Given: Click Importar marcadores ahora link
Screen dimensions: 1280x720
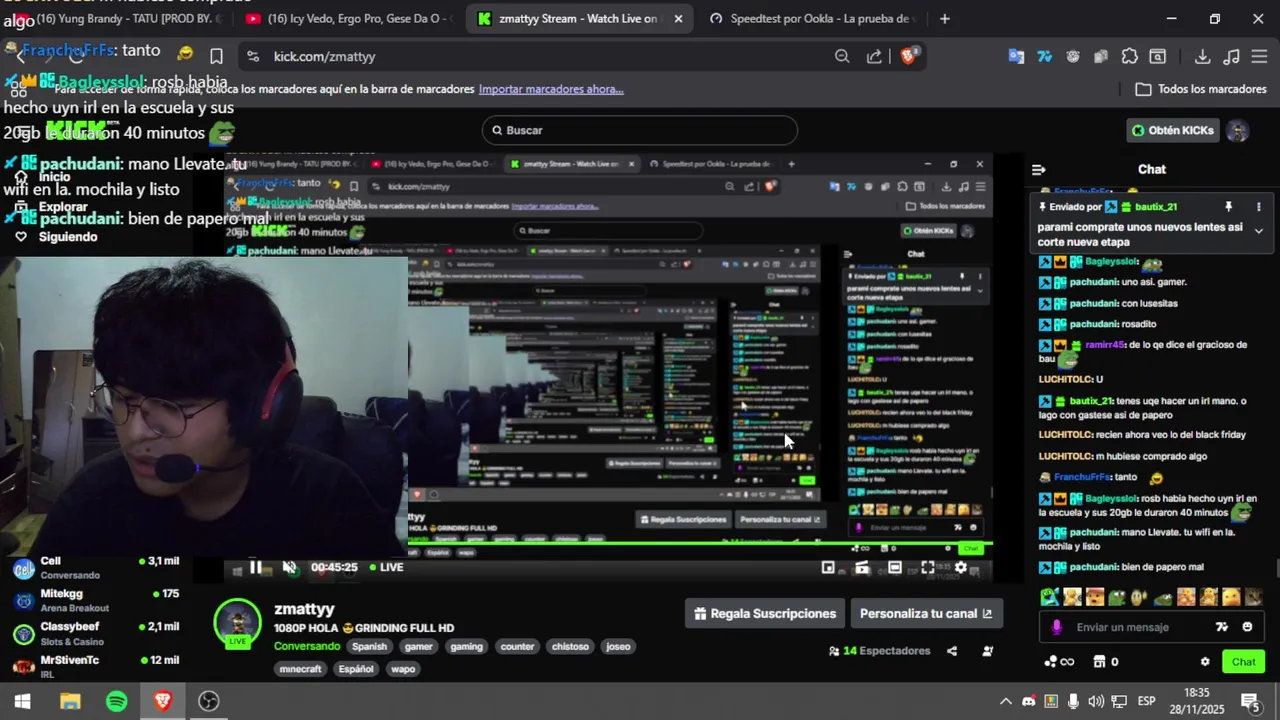Looking at the screenshot, I should click(x=551, y=89).
